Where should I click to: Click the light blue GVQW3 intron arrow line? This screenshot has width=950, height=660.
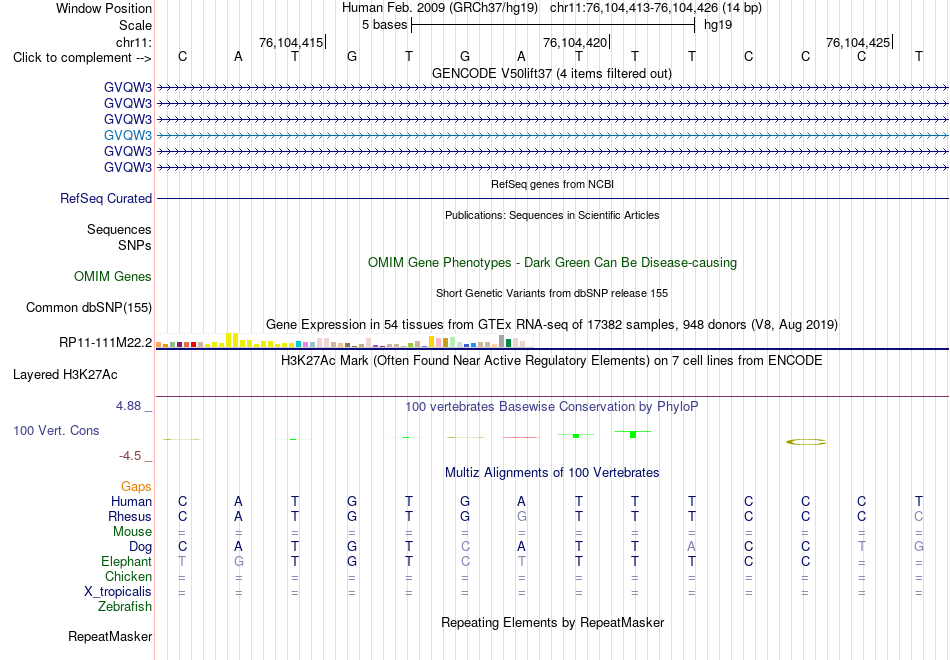552,135
